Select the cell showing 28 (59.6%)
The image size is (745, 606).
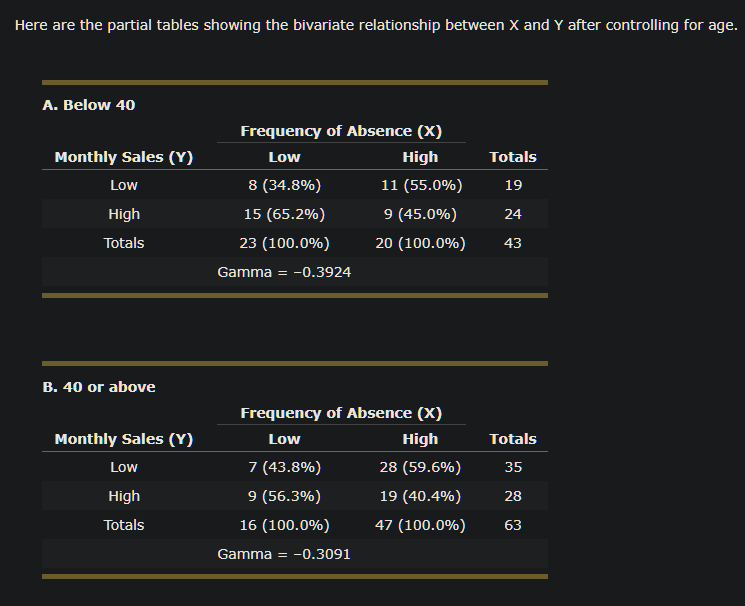420,467
